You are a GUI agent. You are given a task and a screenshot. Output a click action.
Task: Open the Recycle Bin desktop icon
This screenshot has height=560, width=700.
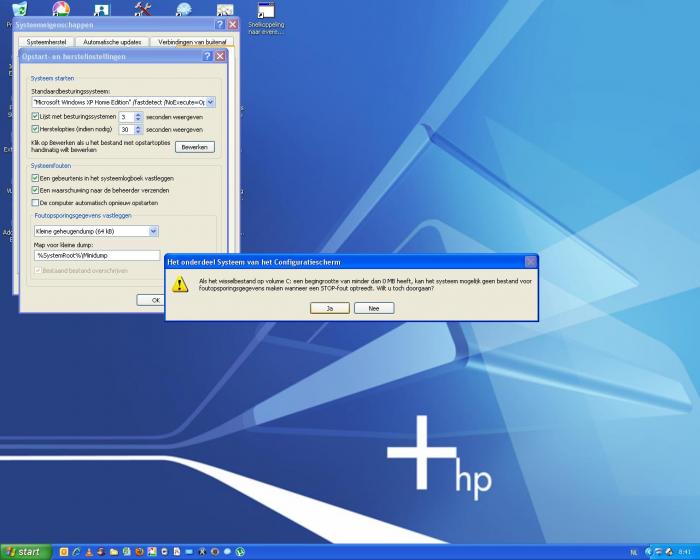click(x=20, y=8)
